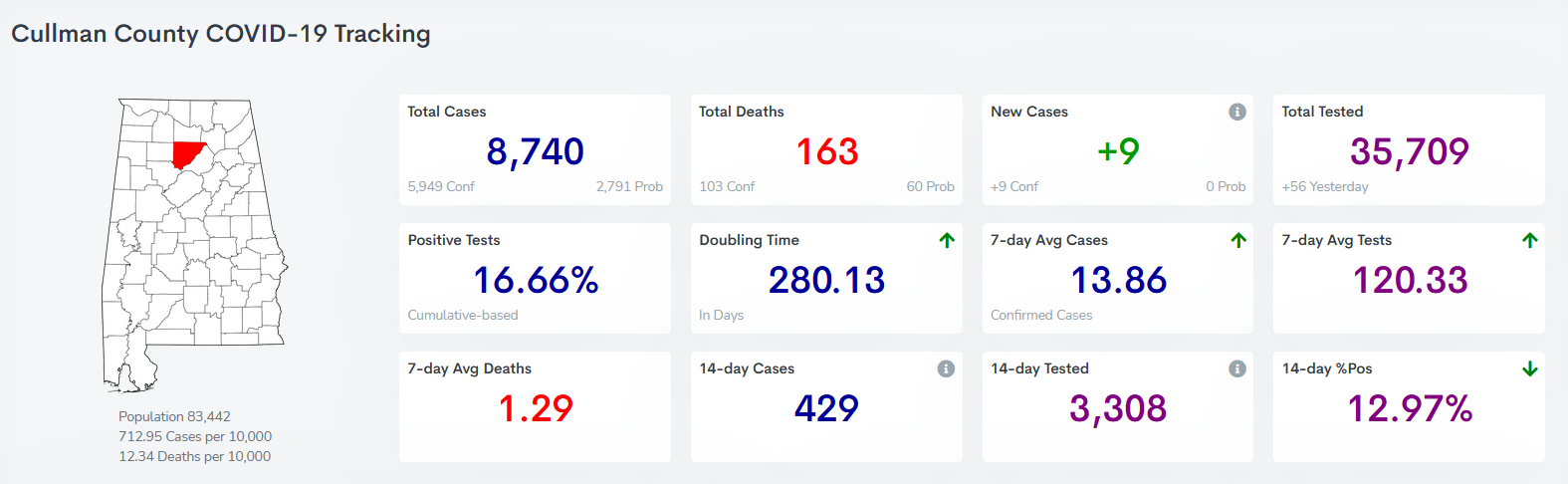Select the red Cullman County on the map

(186, 154)
